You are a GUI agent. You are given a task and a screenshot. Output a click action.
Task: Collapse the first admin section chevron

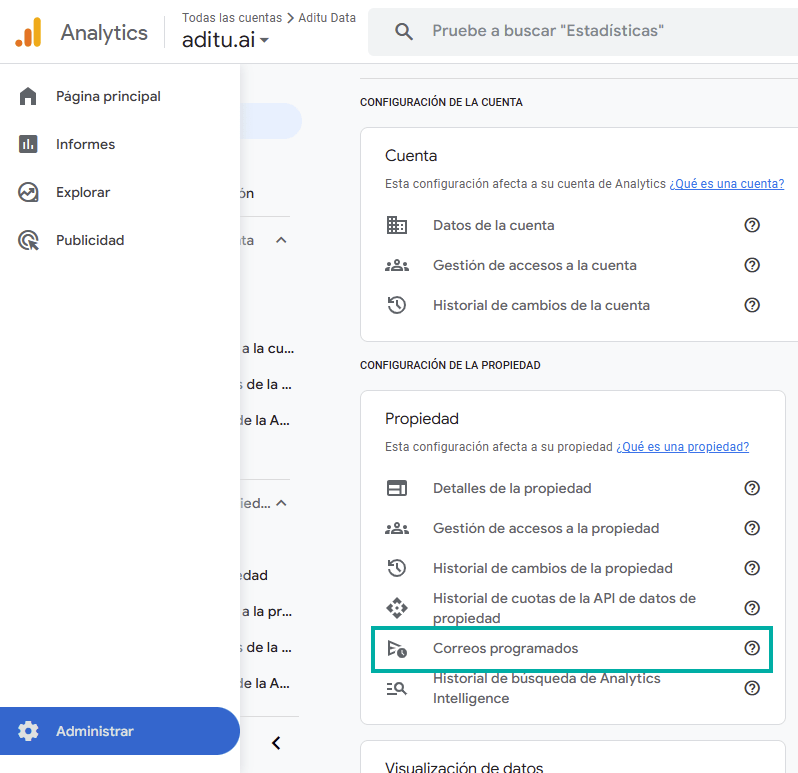[x=281, y=240]
